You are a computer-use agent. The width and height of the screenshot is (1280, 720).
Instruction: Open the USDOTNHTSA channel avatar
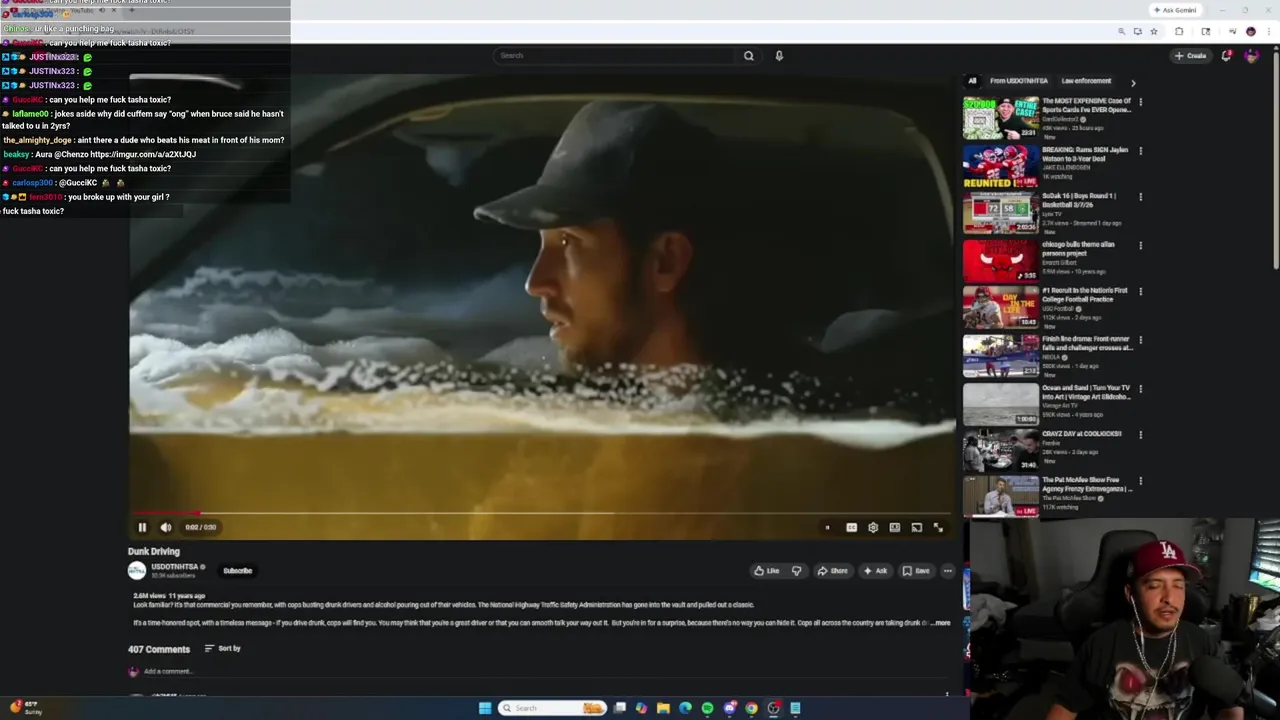point(137,571)
